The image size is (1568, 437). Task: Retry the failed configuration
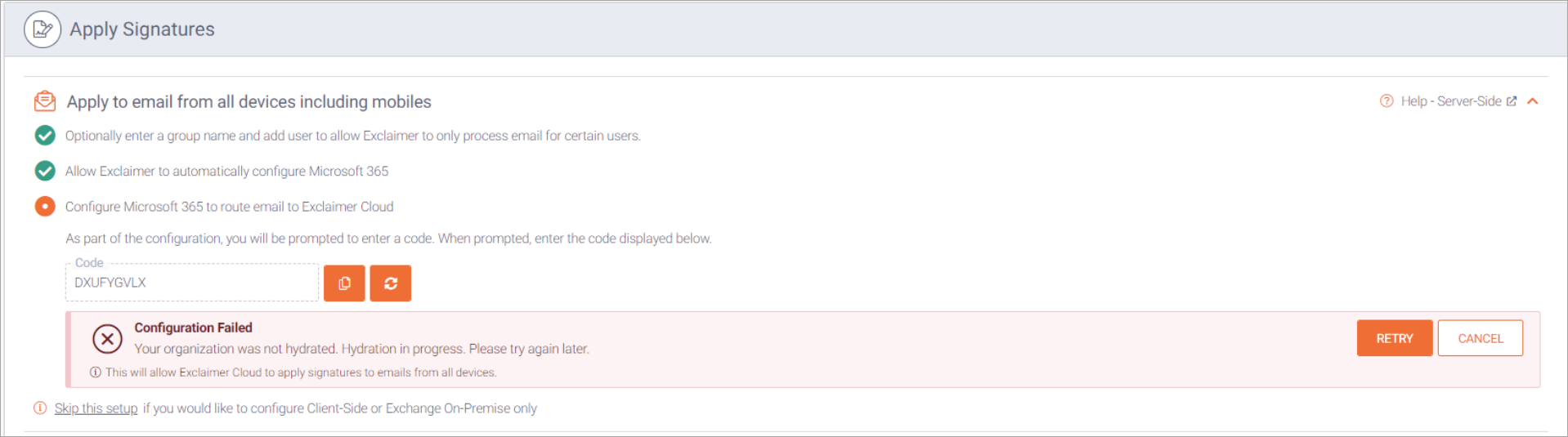[x=1394, y=338]
